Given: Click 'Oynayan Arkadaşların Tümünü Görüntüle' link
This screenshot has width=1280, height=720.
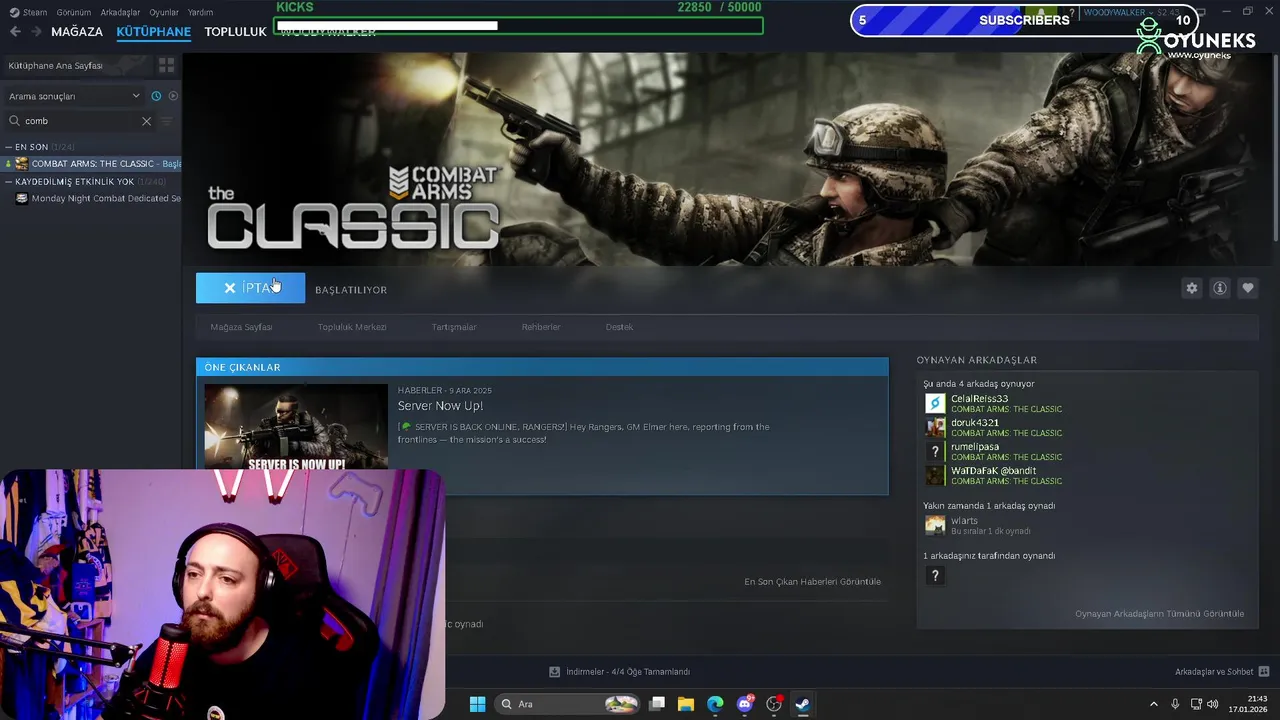Looking at the screenshot, I should pyautogui.click(x=1159, y=614).
